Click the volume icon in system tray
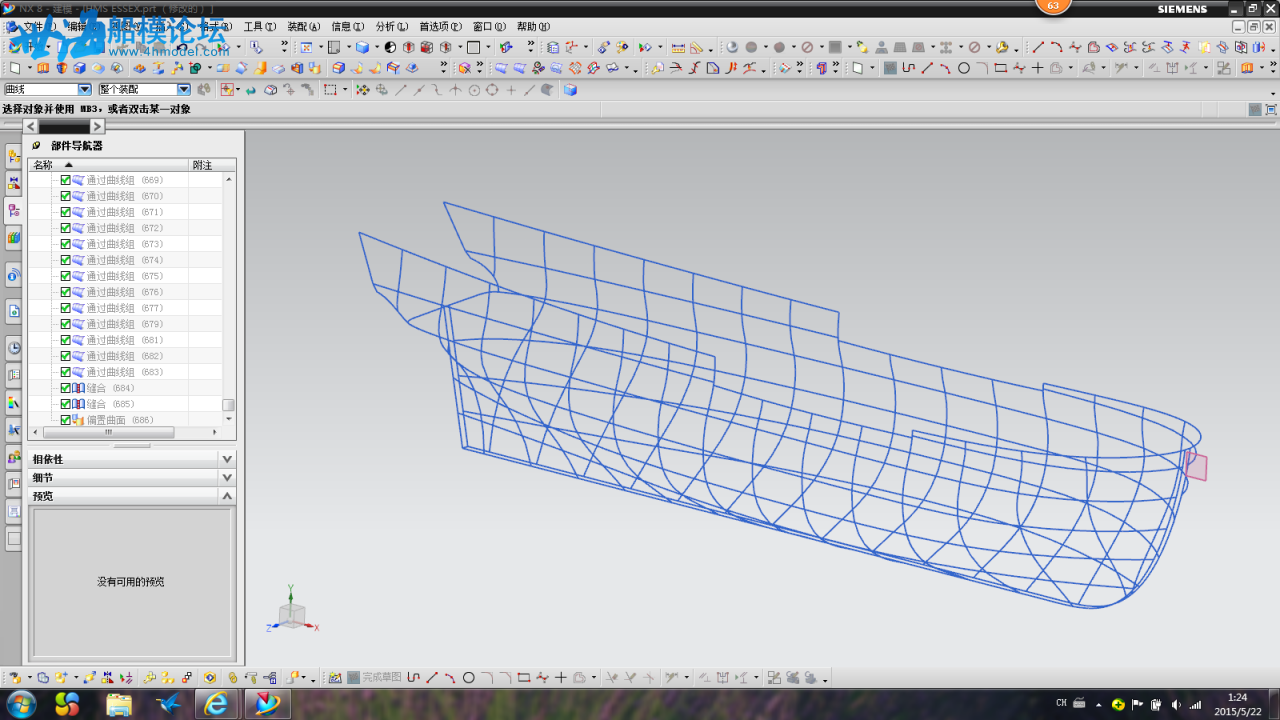 1175,704
